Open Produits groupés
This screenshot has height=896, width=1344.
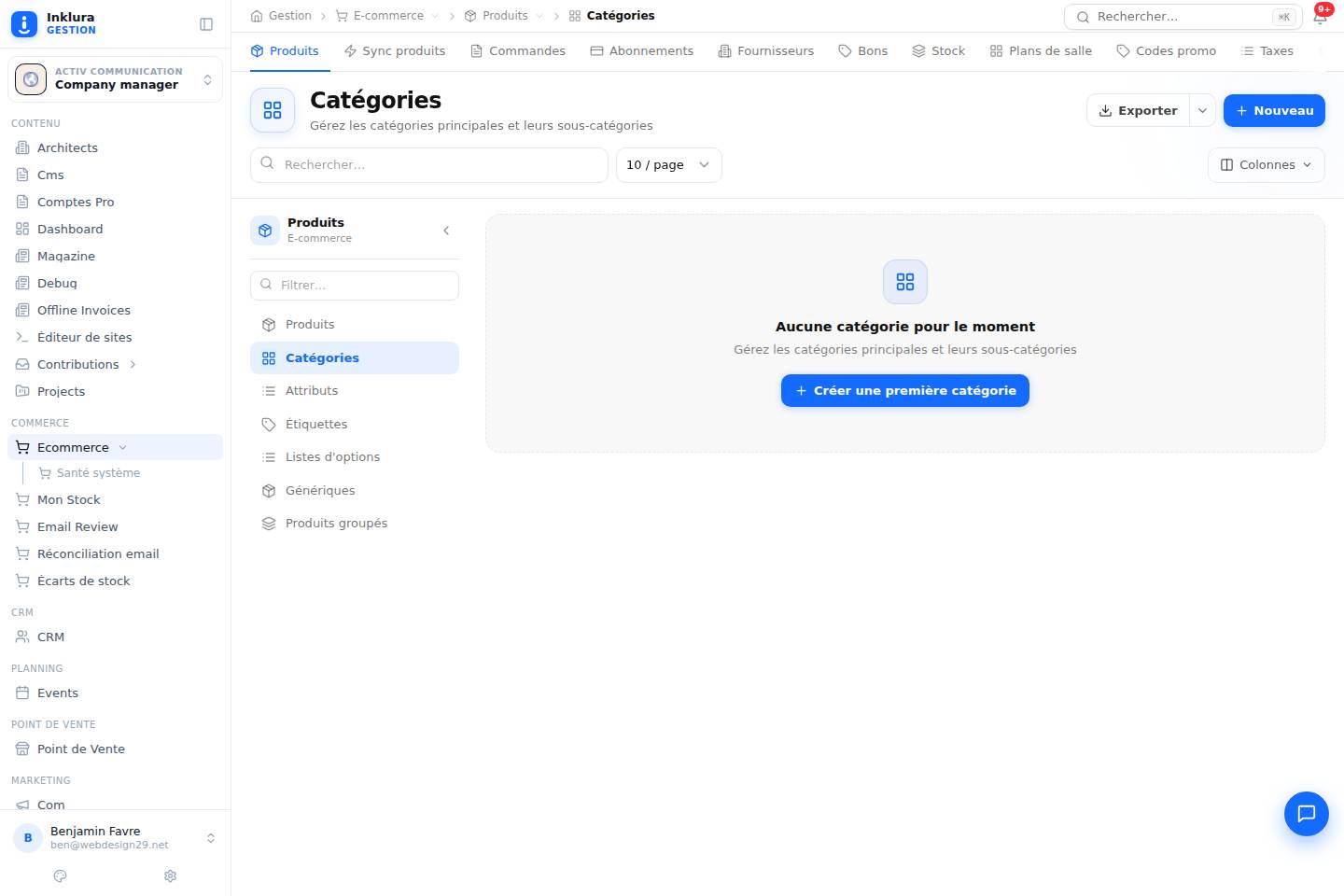point(355,524)
